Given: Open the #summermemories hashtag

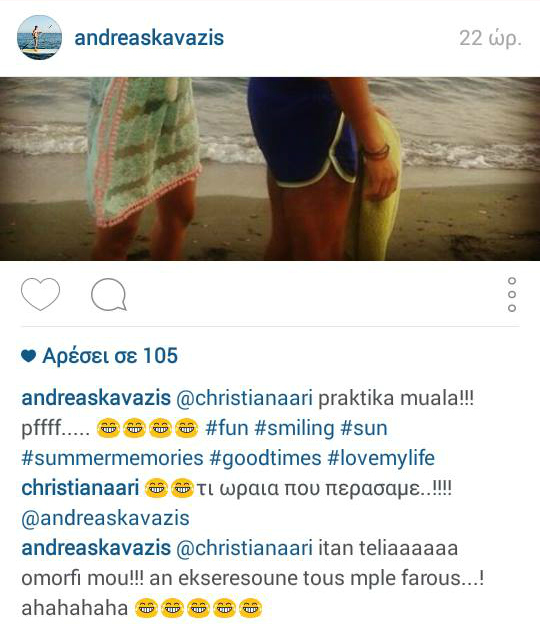Looking at the screenshot, I should pos(112,458).
